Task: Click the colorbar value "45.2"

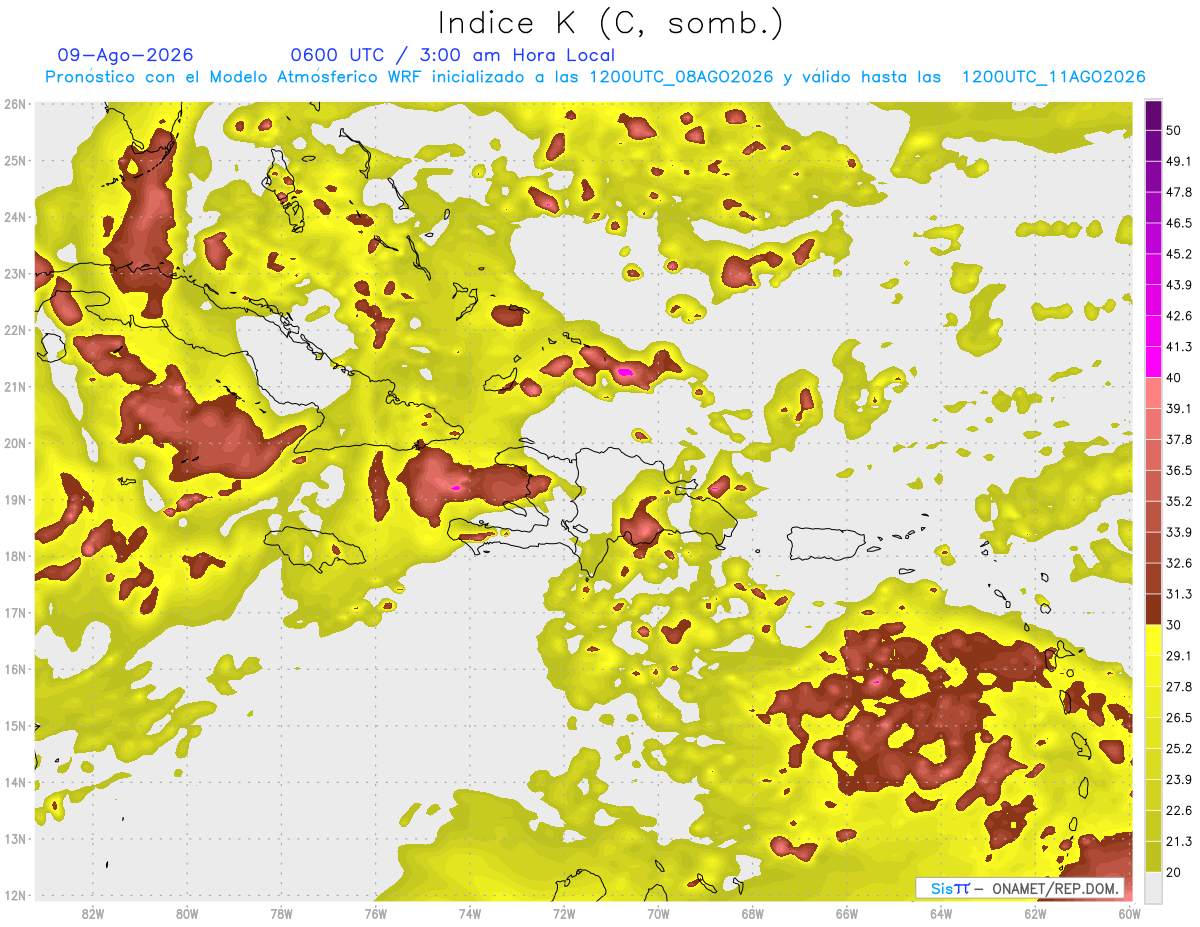Action: [x=1179, y=254]
